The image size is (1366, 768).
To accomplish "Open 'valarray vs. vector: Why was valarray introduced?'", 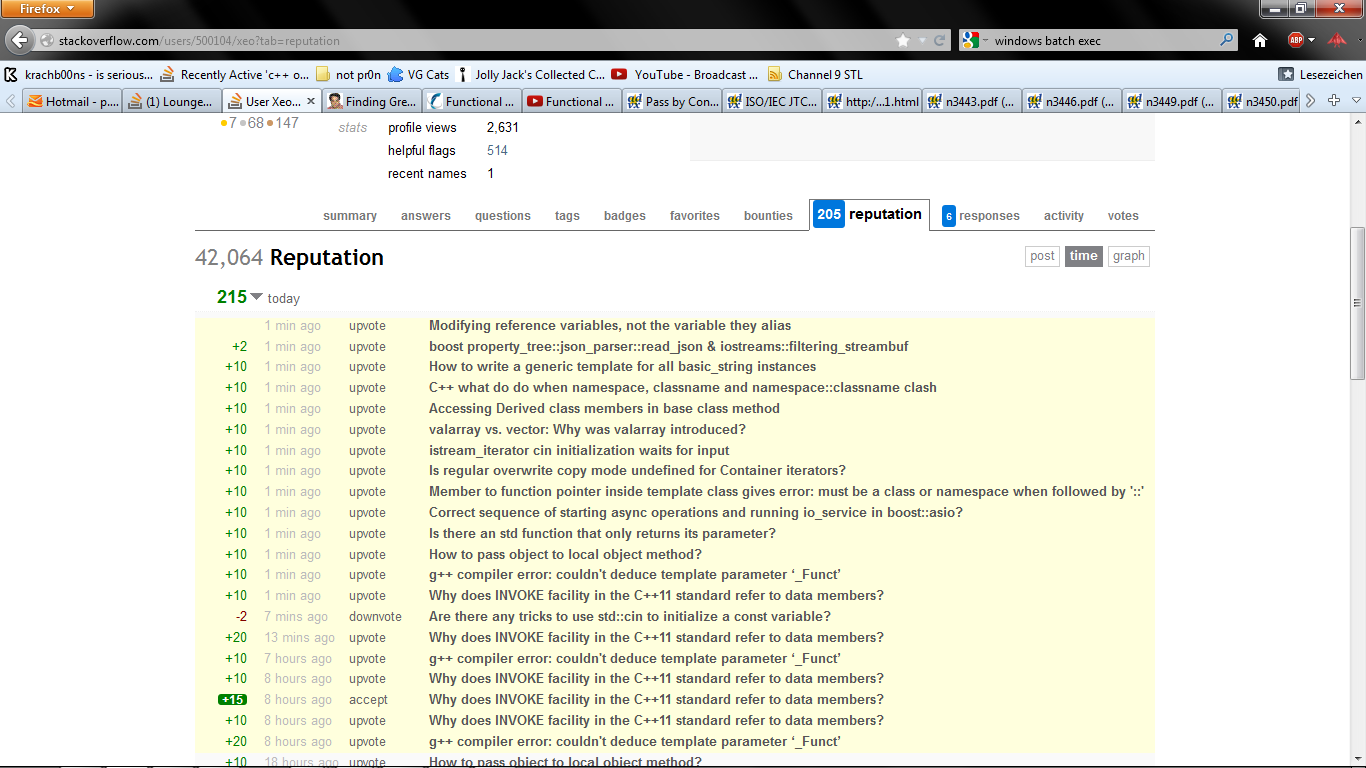I will click(587, 430).
